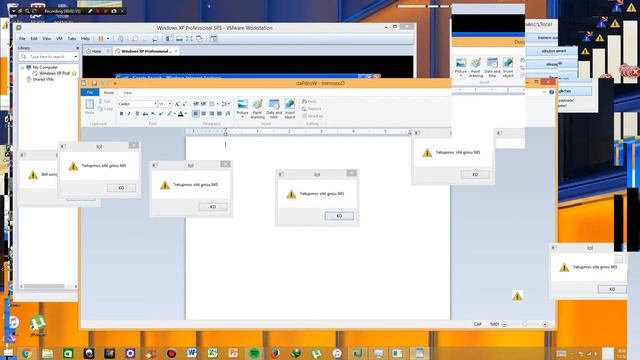
Task: Click Replace in WordPad Editing group
Action: [311, 109]
